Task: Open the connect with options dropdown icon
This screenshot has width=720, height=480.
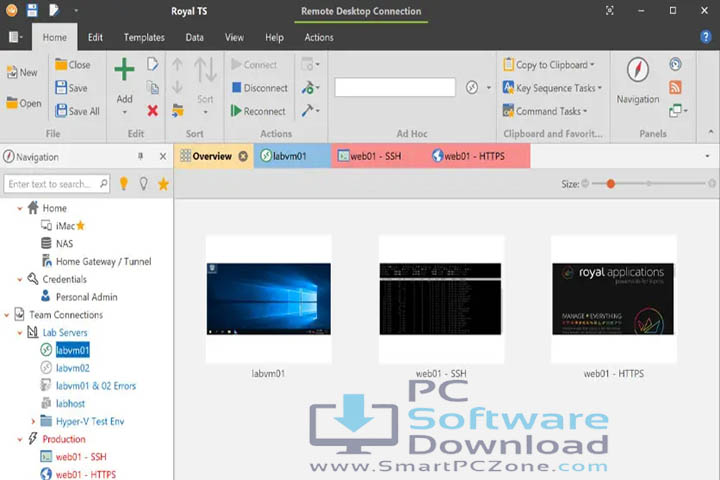Action: coord(310,64)
